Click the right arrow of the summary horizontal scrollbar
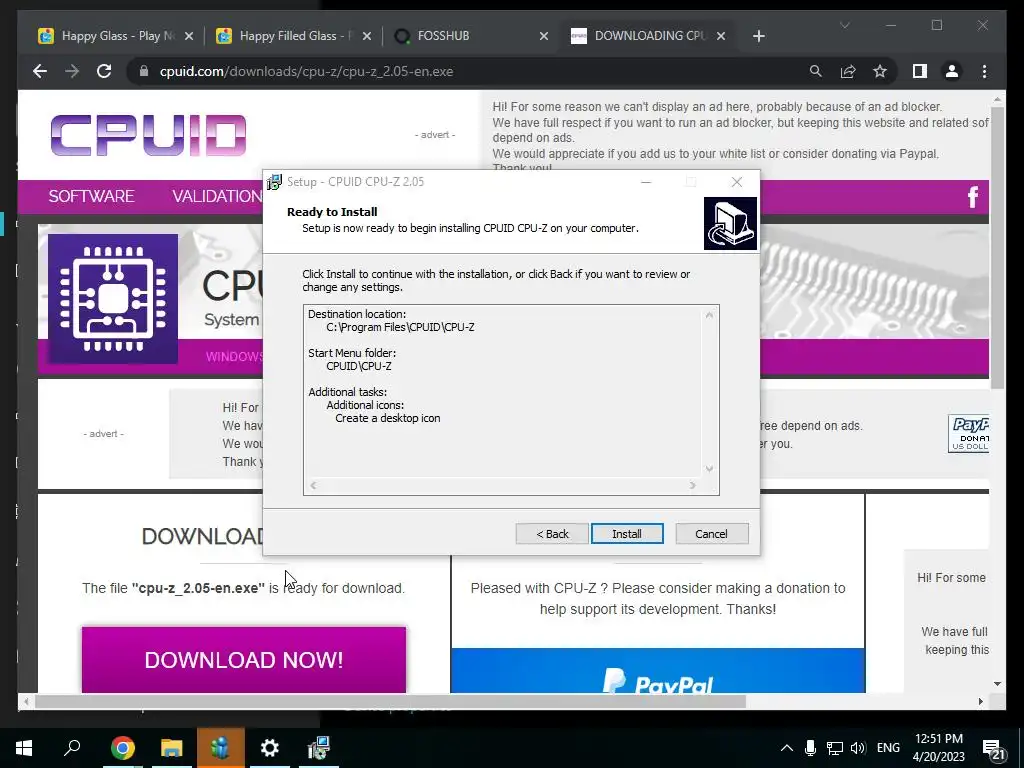The width and height of the screenshot is (1024, 768). (692, 485)
